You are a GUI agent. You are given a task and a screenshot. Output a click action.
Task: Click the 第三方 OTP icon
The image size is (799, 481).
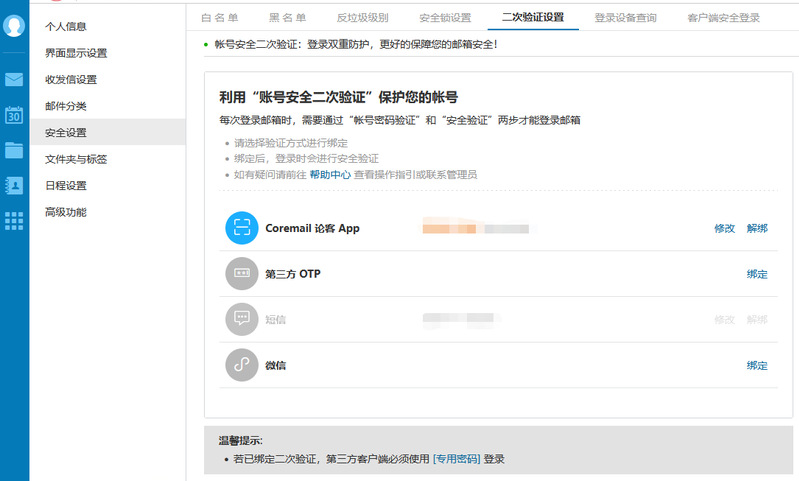click(242, 273)
